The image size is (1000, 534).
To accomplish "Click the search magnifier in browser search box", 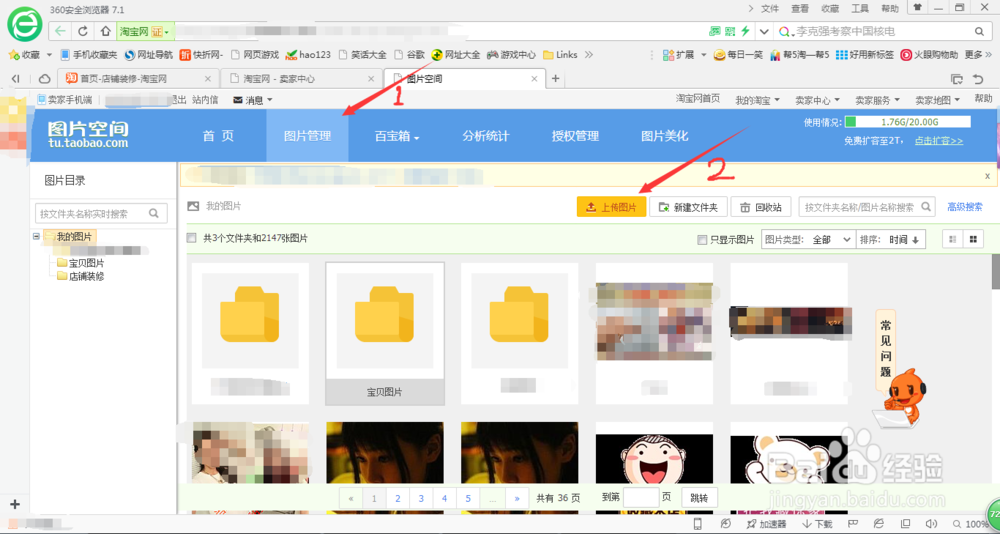I will pos(979,31).
